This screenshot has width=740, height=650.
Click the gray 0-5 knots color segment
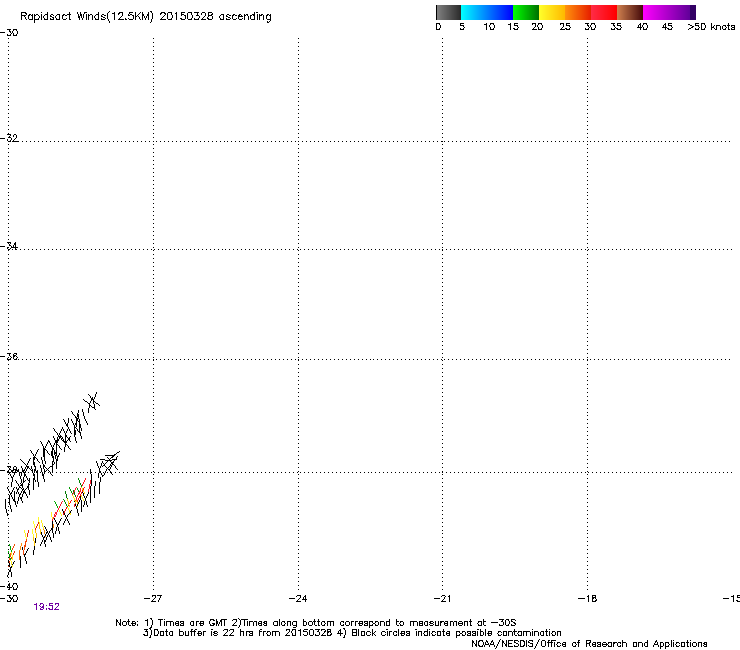coord(448,12)
